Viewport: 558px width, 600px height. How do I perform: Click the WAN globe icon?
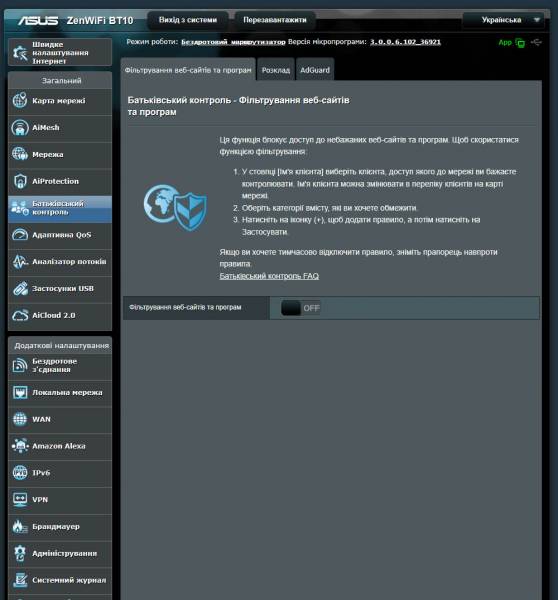(x=20, y=419)
